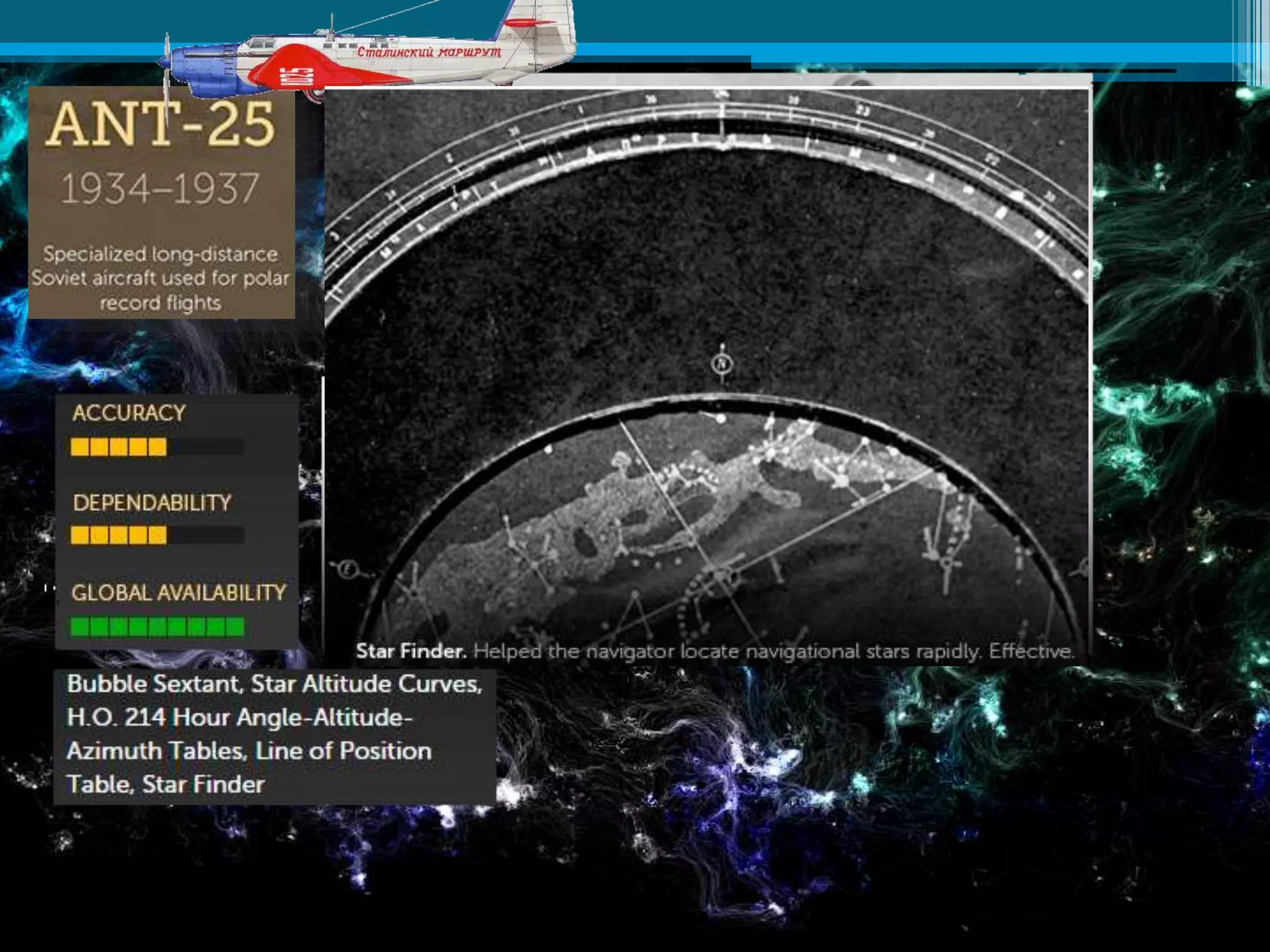Click the yellow Accuracy rating bar
This screenshot has height=952, width=1270.
(119, 447)
